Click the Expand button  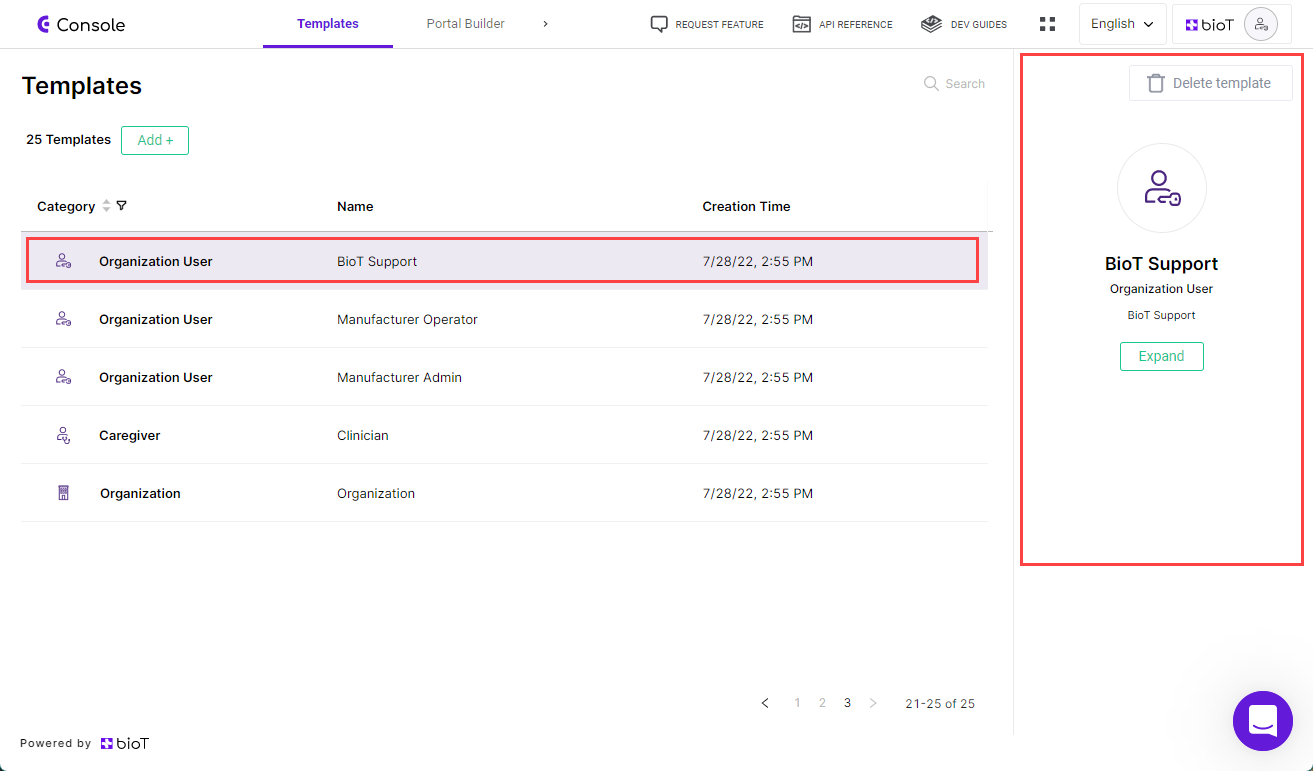coord(1161,356)
